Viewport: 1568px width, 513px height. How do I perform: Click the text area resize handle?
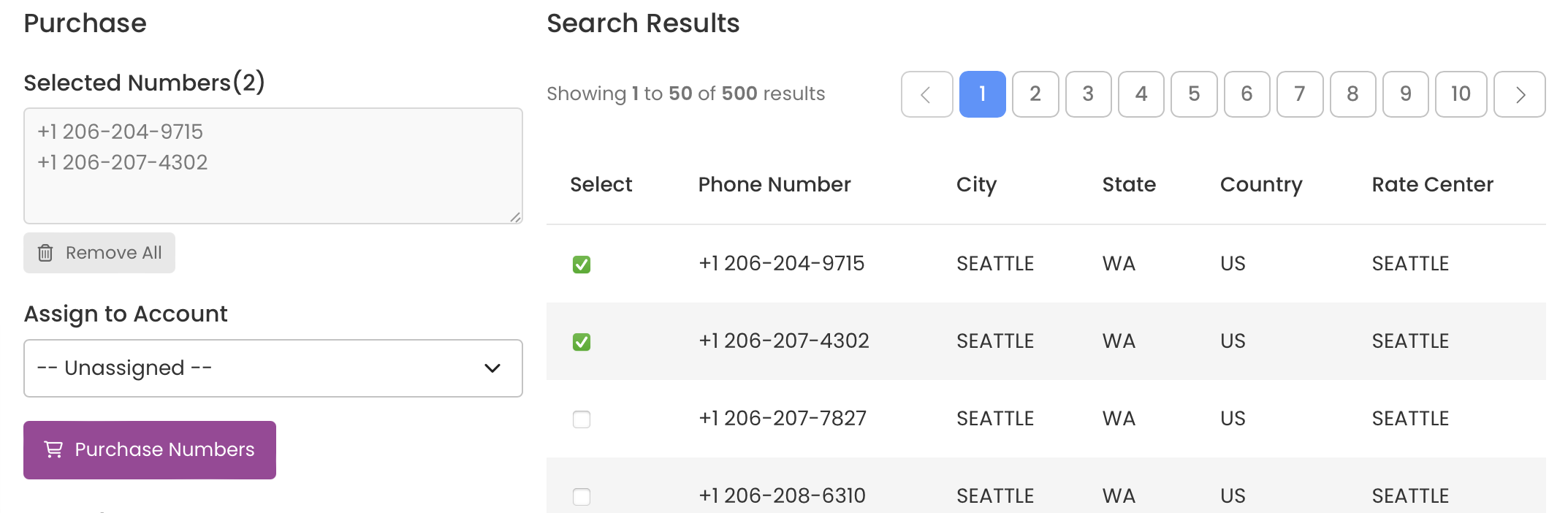coord(515,216)
